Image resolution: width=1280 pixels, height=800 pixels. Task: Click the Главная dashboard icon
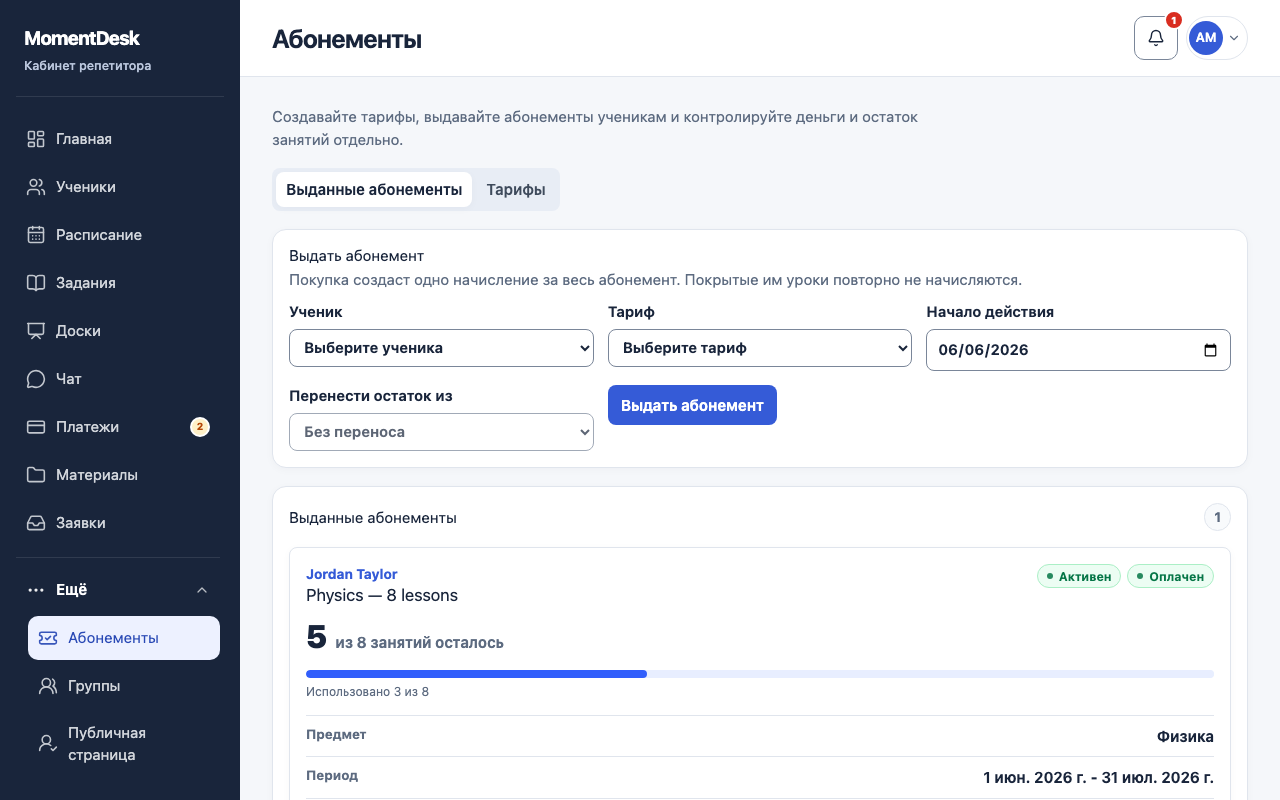(36, 139)
